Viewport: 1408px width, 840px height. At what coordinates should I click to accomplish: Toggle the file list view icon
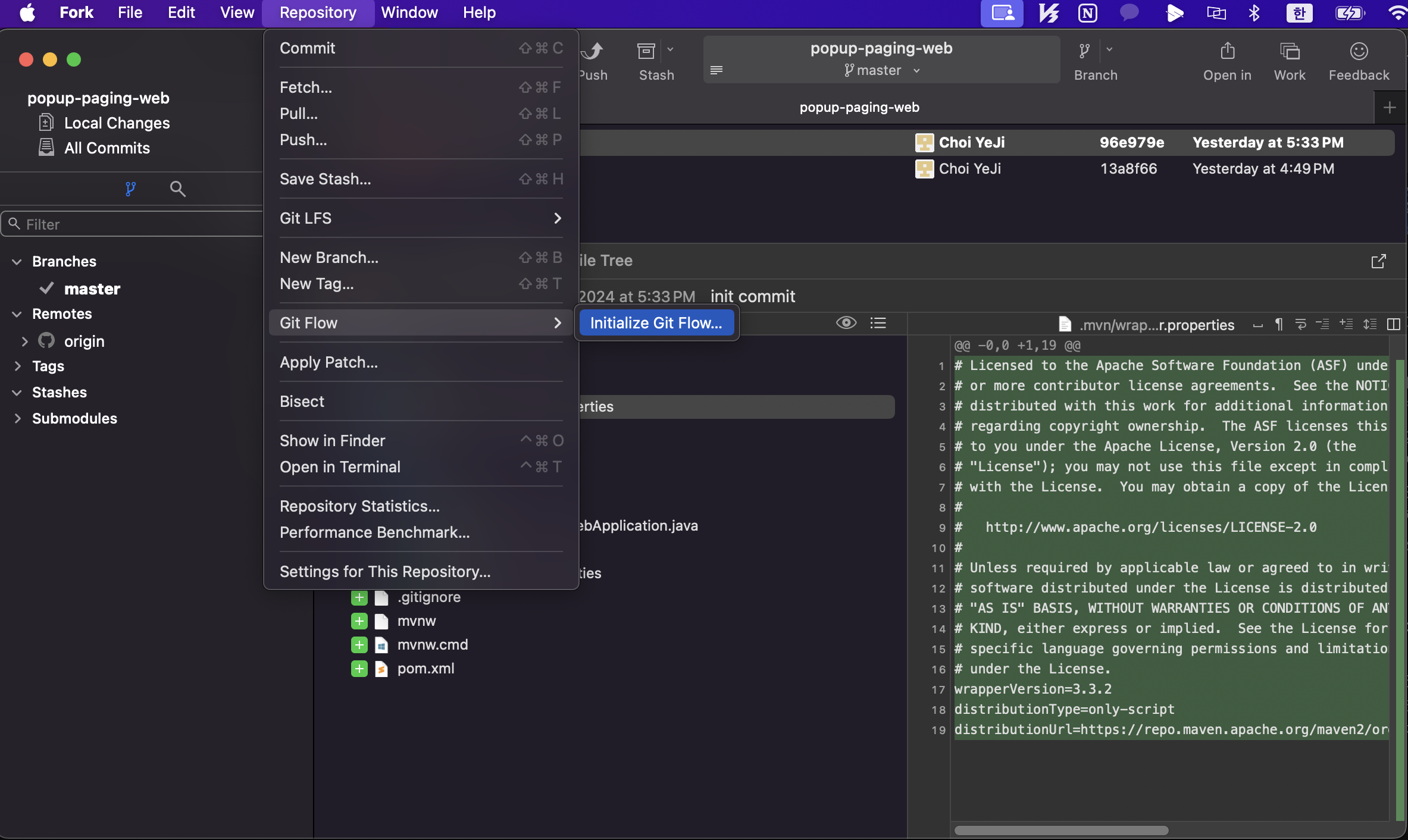click(x=878, y=323)
